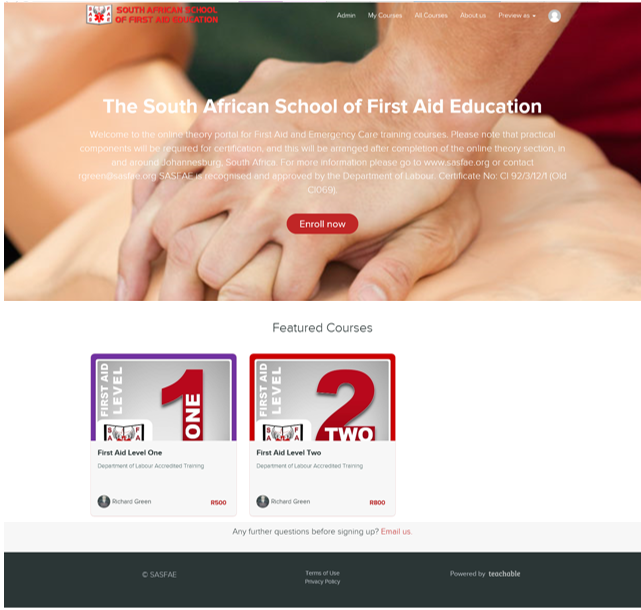
Task: Click the Email us link
Action: (x=396, y=532)
